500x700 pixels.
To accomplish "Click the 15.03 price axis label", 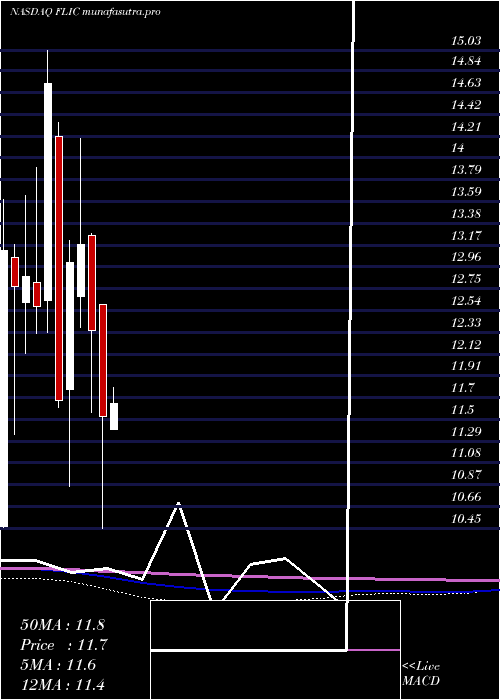I will click(466, 42).
